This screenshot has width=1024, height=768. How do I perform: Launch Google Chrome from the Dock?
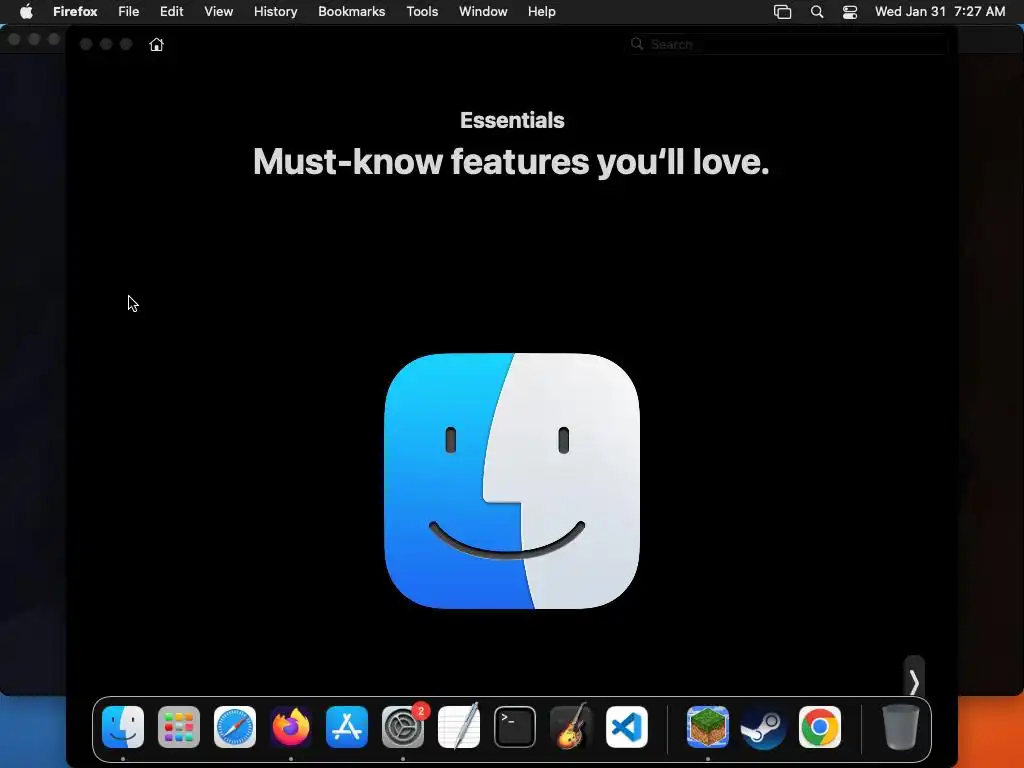[820, 727]
